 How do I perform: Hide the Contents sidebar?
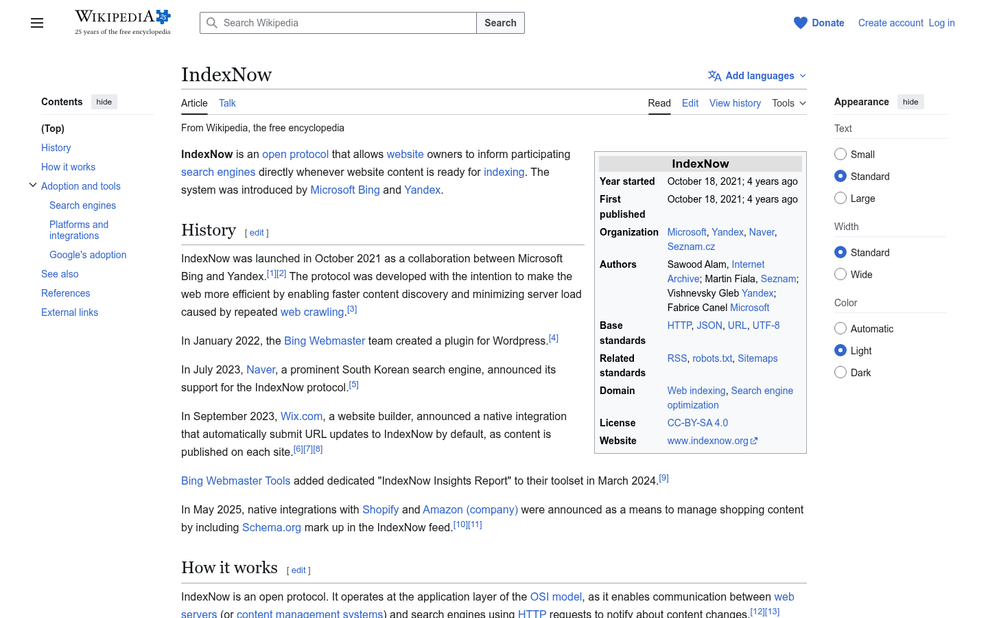[x=104, y=102]
